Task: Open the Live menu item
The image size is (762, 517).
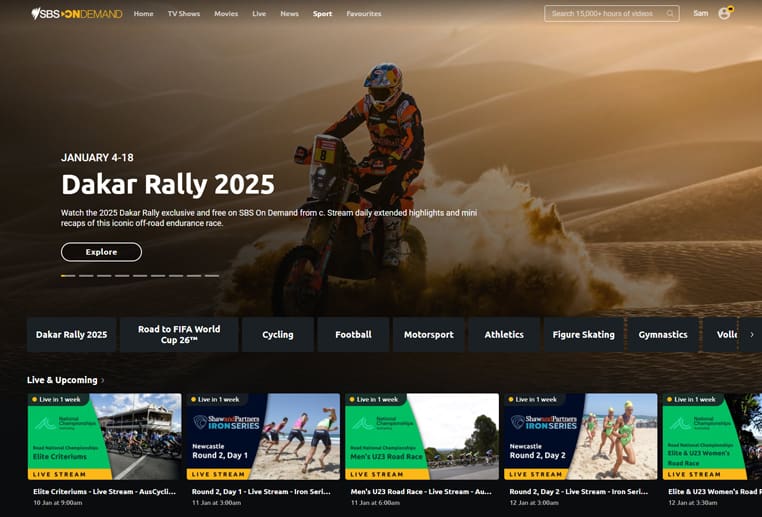Action: tap(259, 14)
